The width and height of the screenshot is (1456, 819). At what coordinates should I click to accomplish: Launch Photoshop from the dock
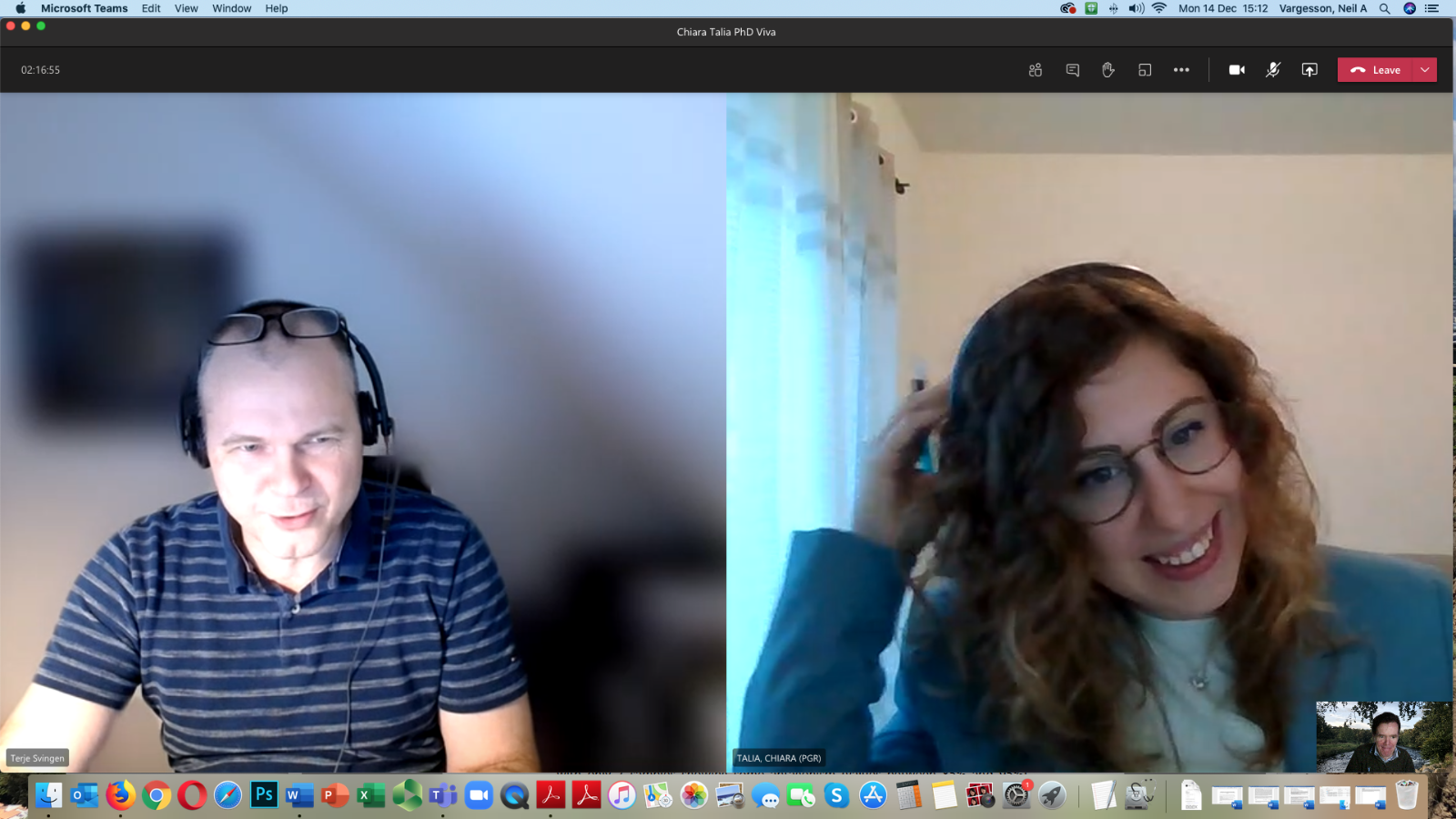coord(264,794)
